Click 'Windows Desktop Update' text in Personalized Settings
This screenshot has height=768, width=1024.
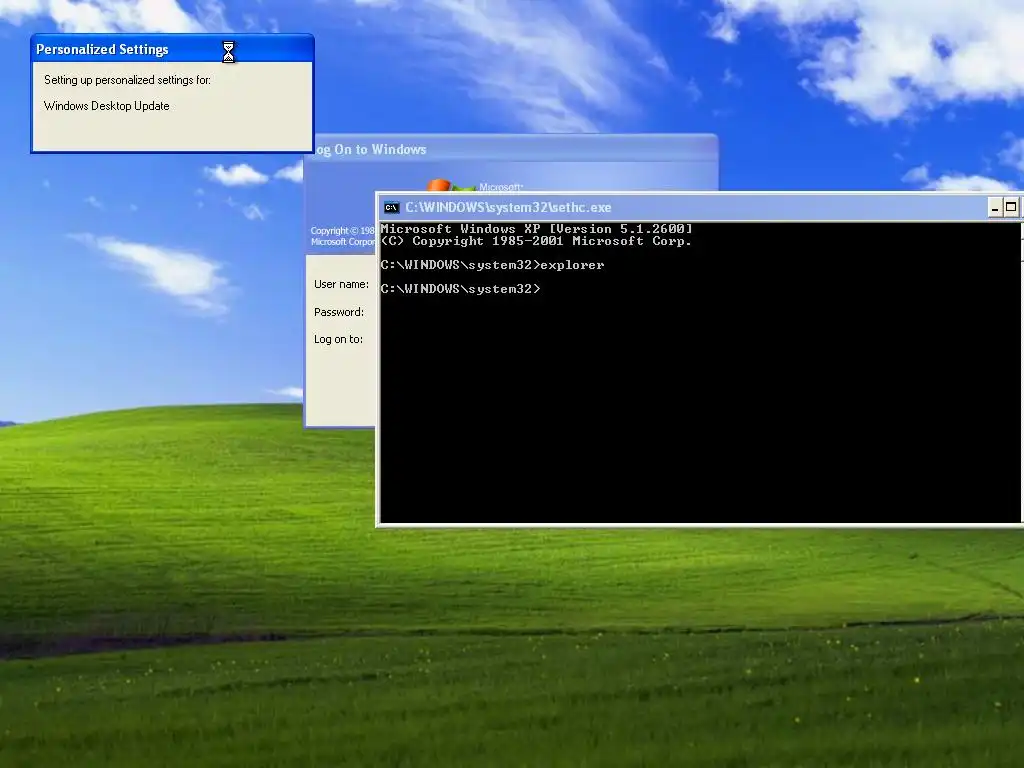[x=106, y=106]
